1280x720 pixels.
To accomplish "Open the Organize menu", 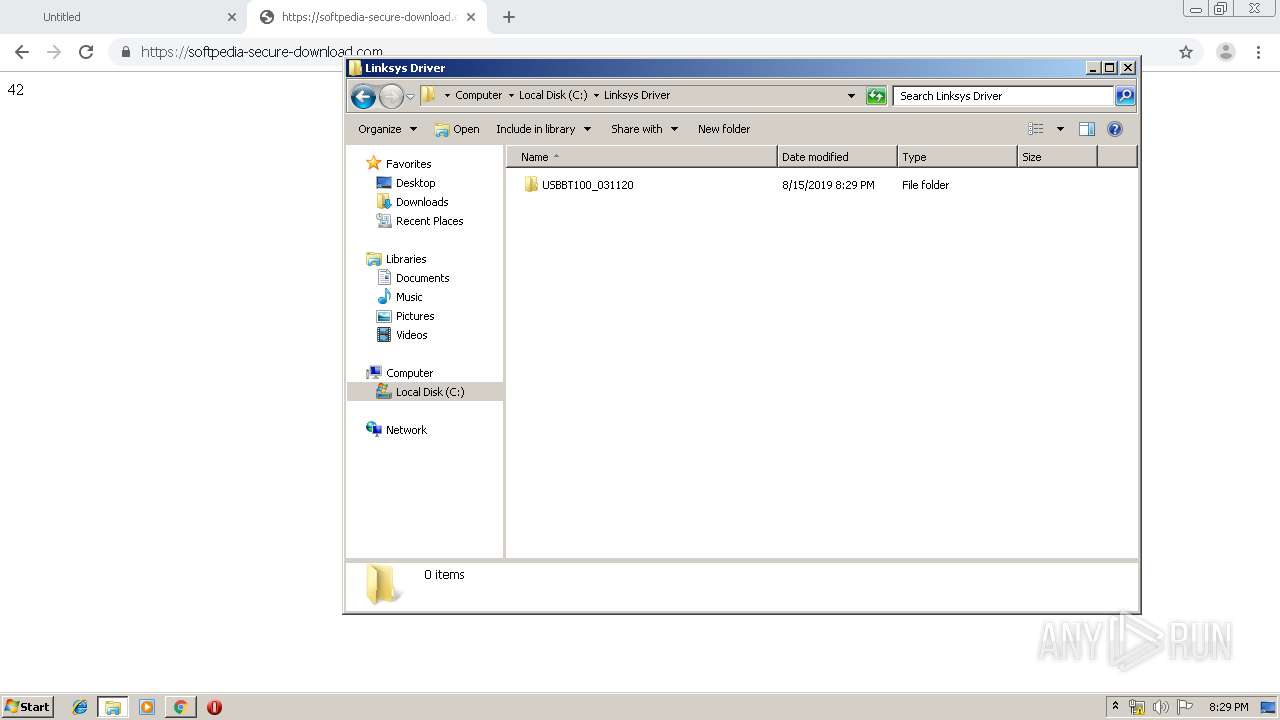I will click(x=387, y=129).
